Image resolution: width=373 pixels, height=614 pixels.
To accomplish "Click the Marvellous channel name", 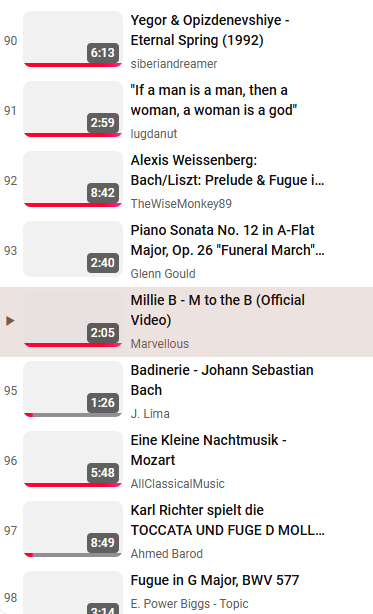I will tap(160, 344).
